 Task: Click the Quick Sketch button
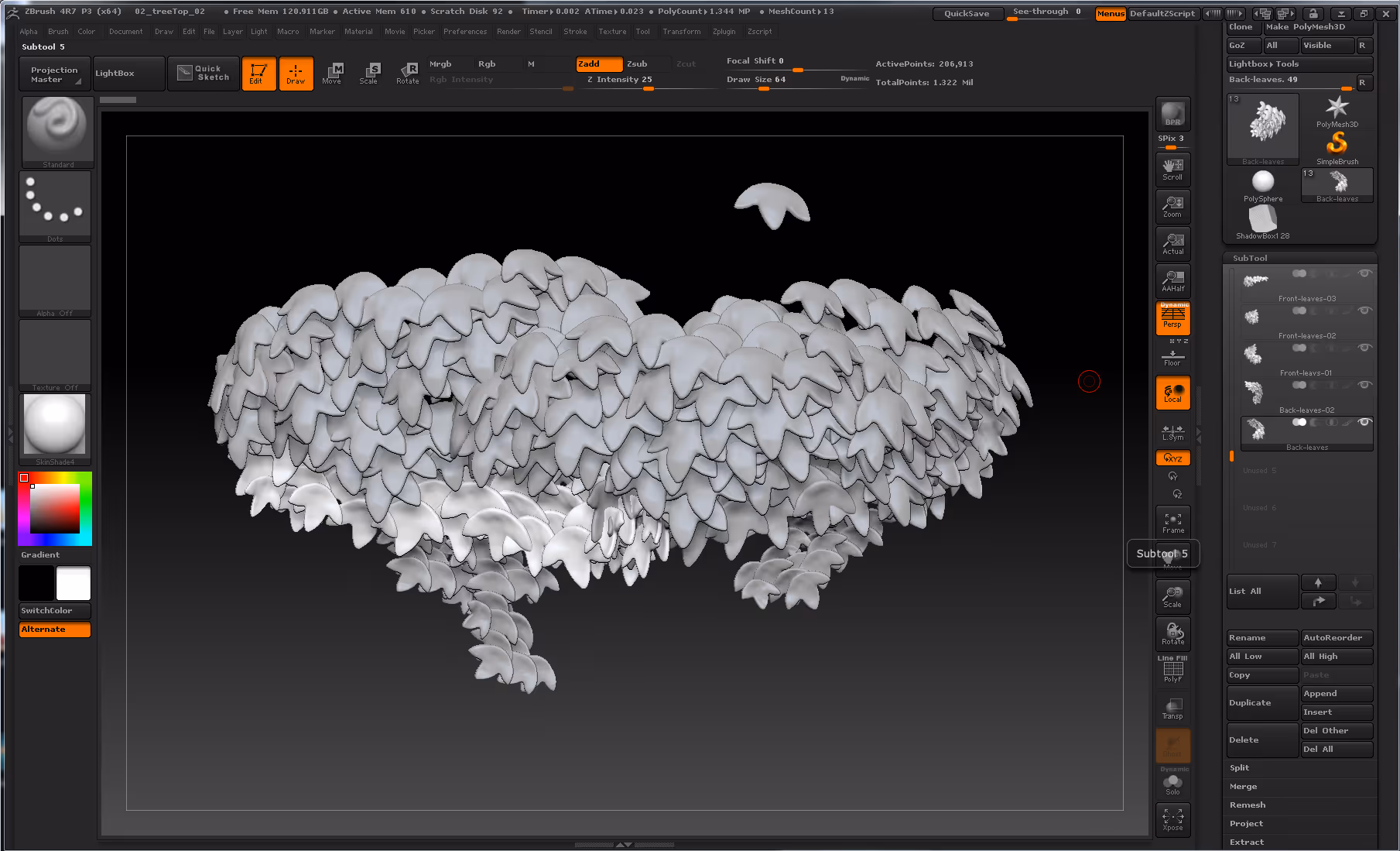pyautogui.click(x=204, y=74)
